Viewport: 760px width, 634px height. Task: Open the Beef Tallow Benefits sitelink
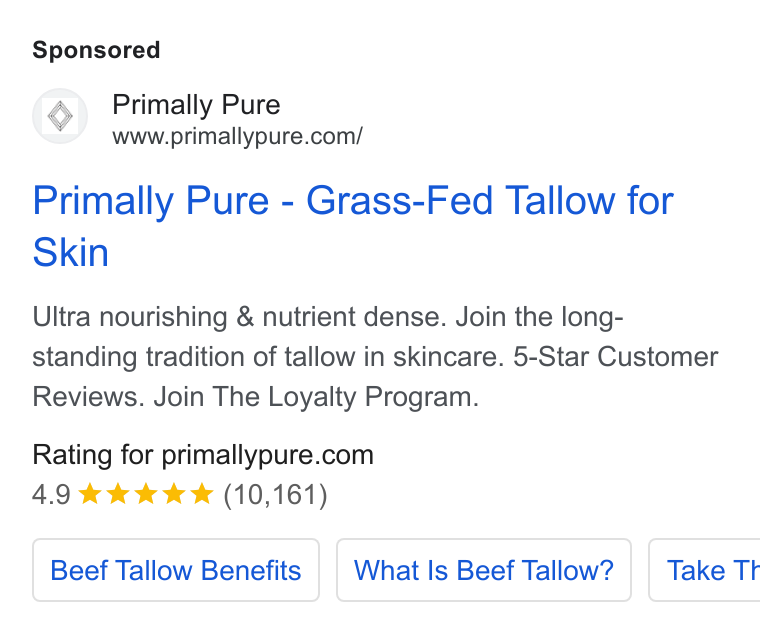tap(176, 570)
